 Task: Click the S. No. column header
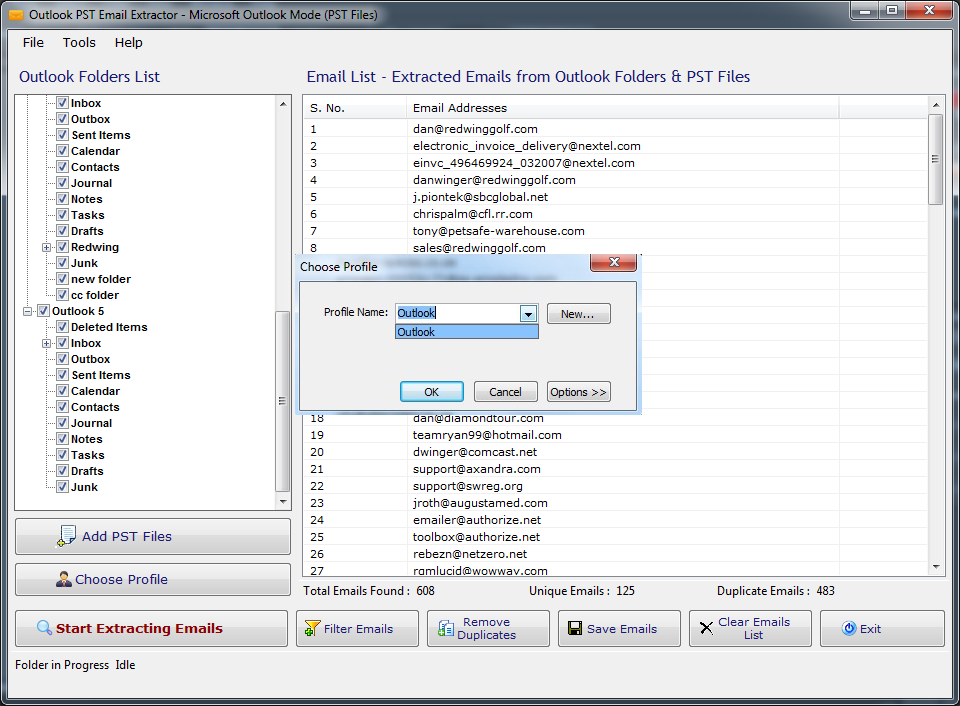(x=355, y=108)
